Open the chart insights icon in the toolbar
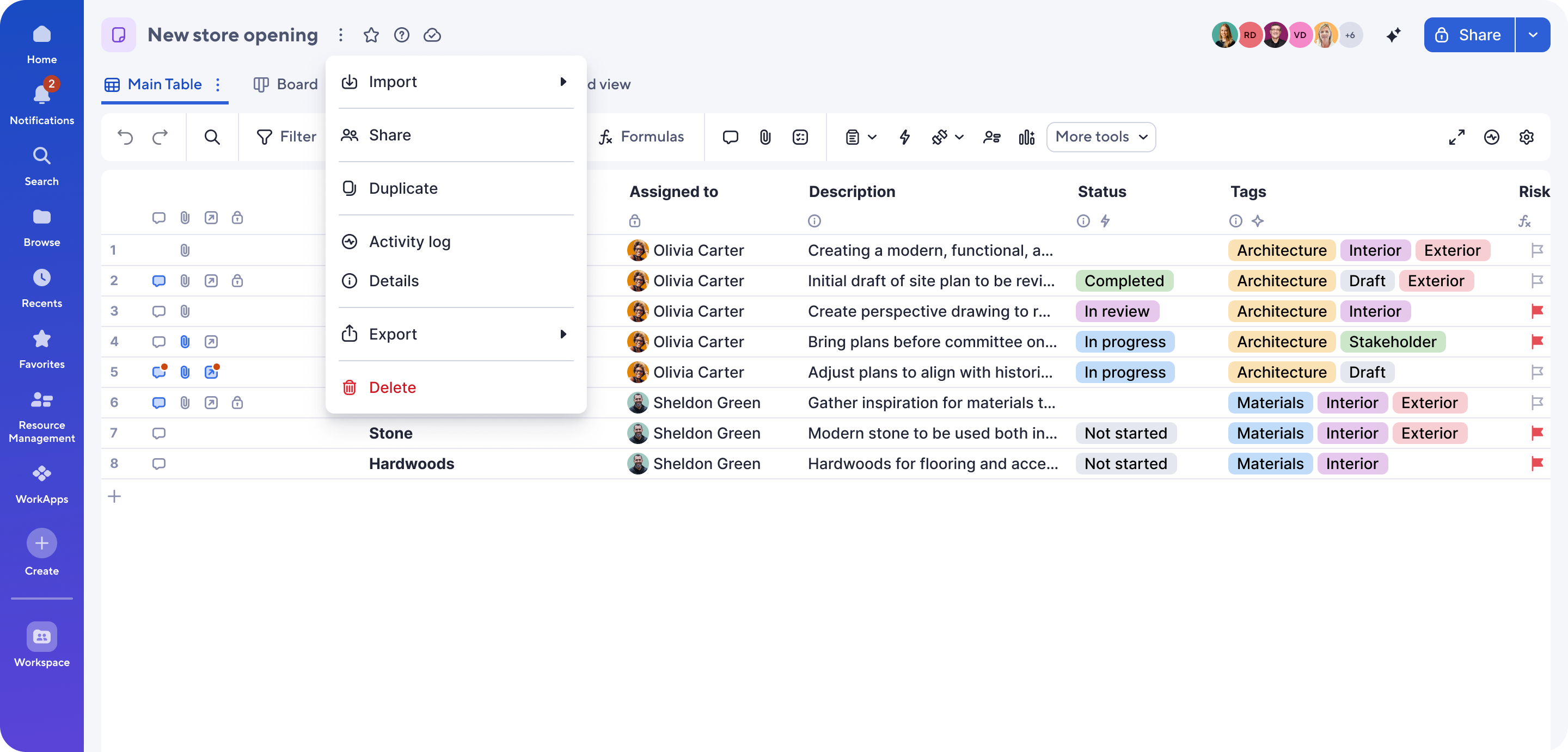This screenshot has width=1568, height=752. (x=1026, y=137)
